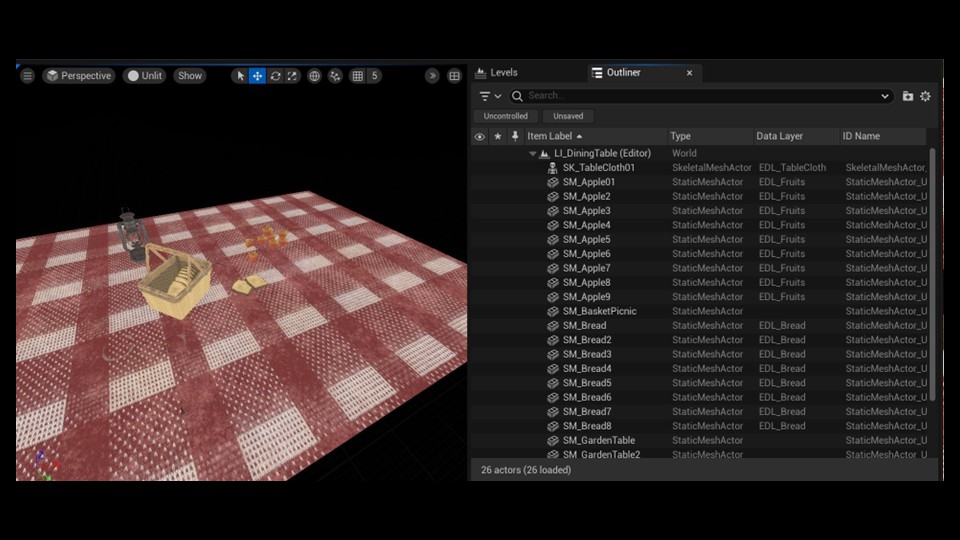Open Outliner settings gear
This screenshot has height=540, width=960.
[925, 96]
